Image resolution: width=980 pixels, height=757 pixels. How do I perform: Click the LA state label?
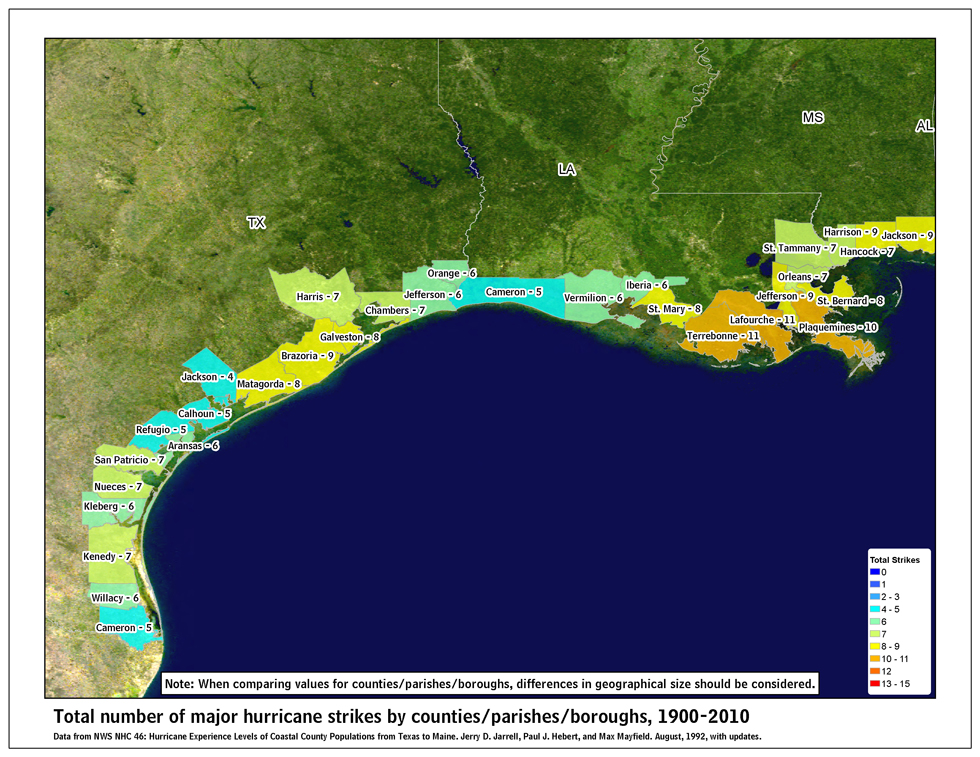[567, 171]
